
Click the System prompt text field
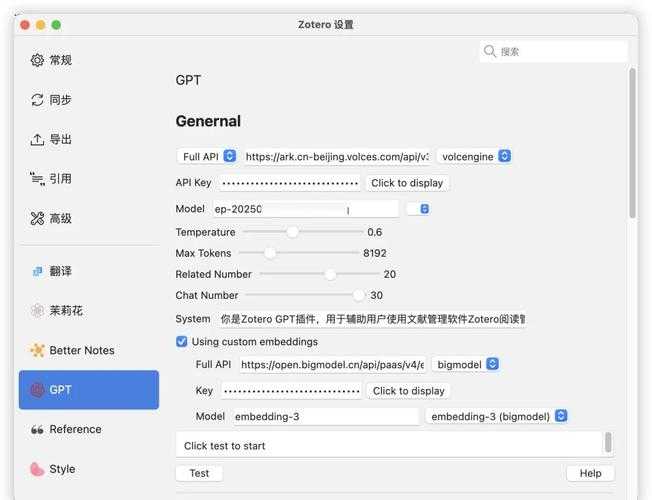tap(371, 319)
